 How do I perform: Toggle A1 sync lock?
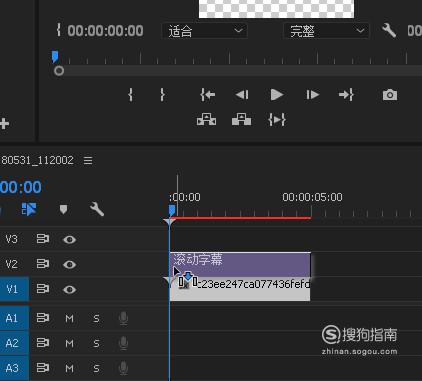tap(43, 318)
